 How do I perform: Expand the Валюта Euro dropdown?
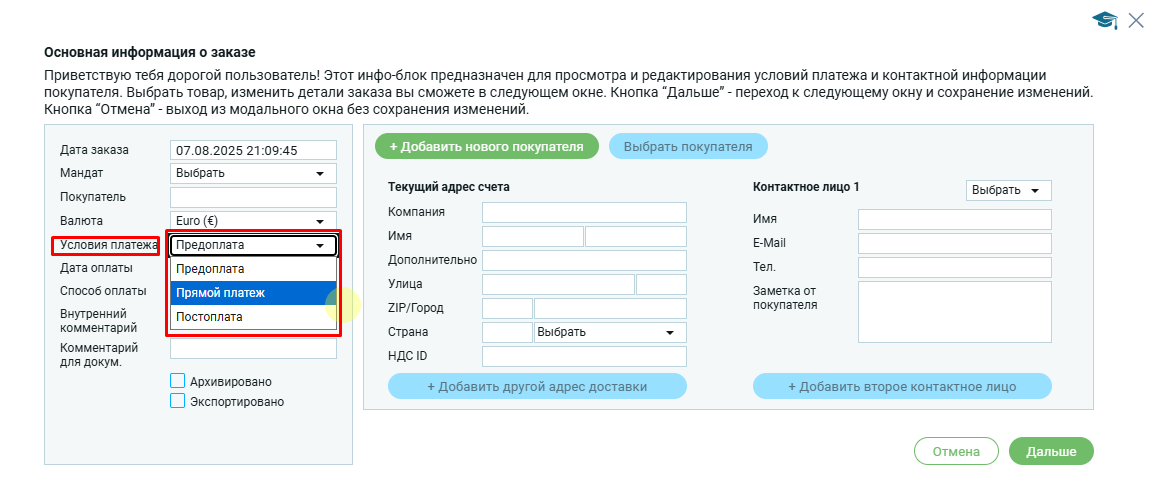tap(253, 221)
